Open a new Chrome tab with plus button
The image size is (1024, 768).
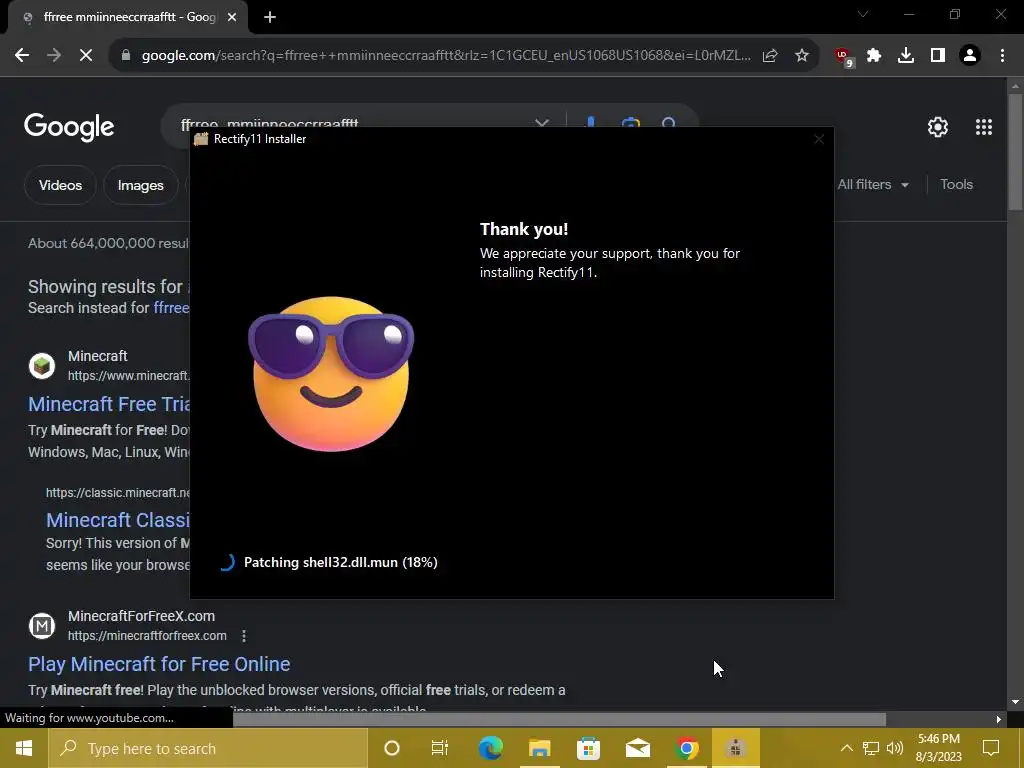click(x=270, y=17)
